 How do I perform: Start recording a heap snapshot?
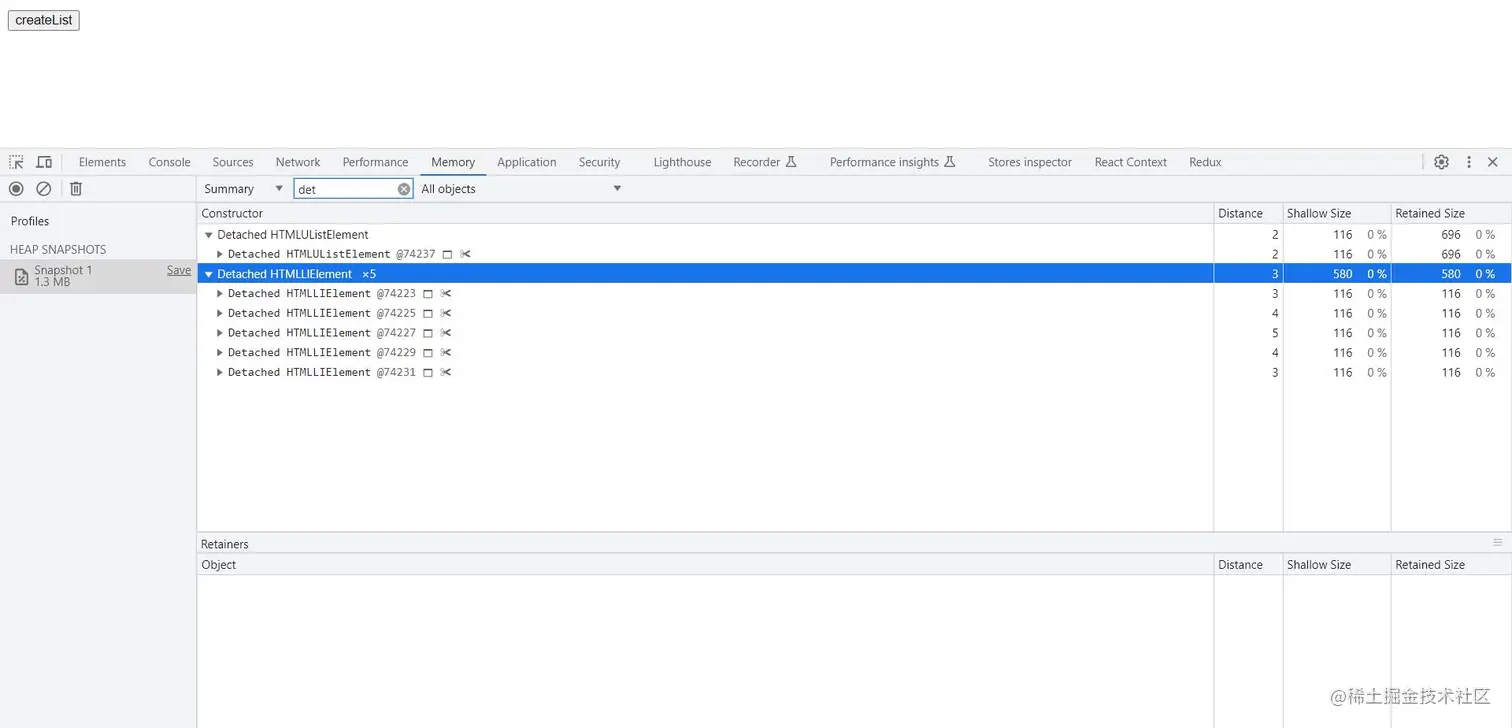pyautogui.click(x=16, y=189)
